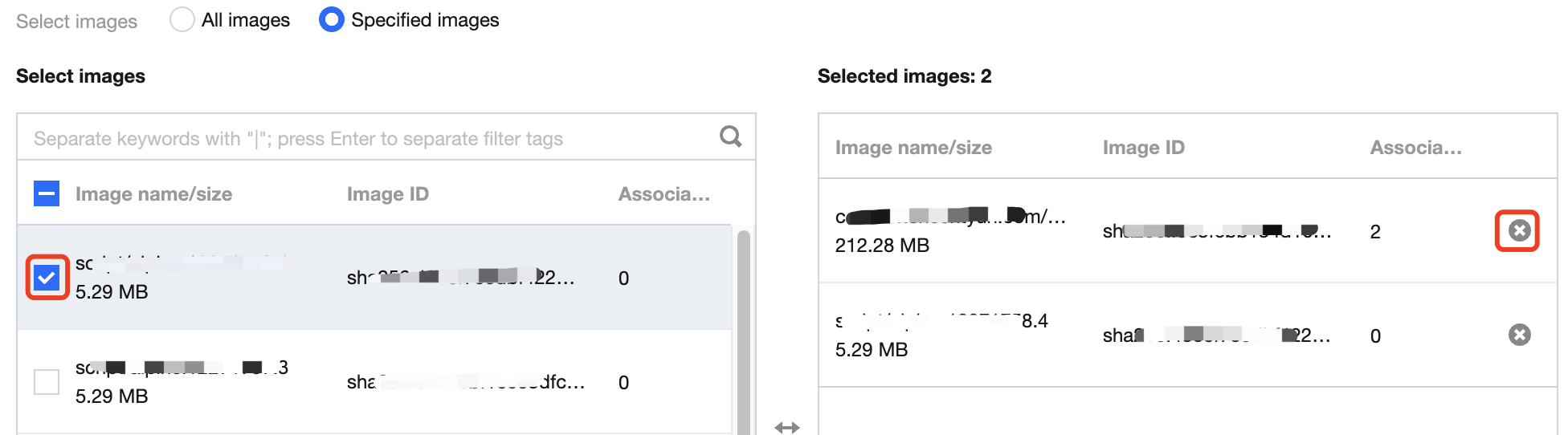Click "Image name/size" header in left image list
Screen dimensions: 1568x435
[153, 194]
